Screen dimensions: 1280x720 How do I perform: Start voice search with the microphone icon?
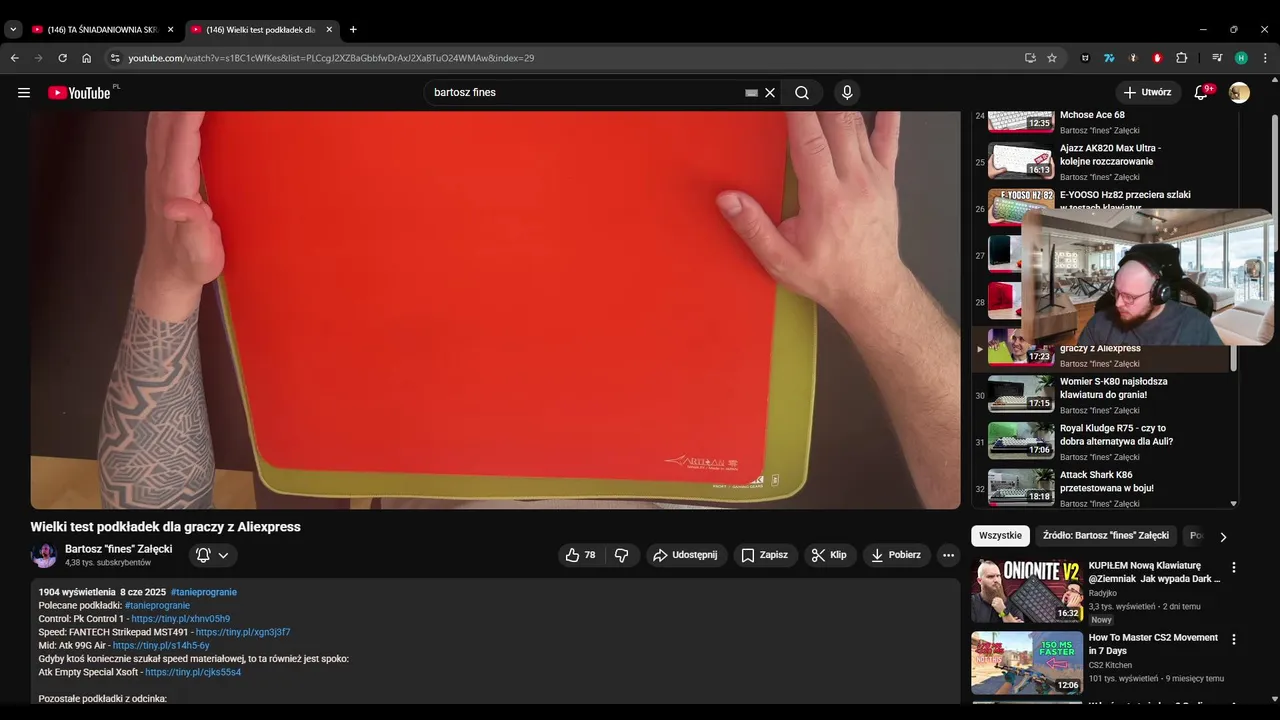pyautogui.click(x=847, y=93)
